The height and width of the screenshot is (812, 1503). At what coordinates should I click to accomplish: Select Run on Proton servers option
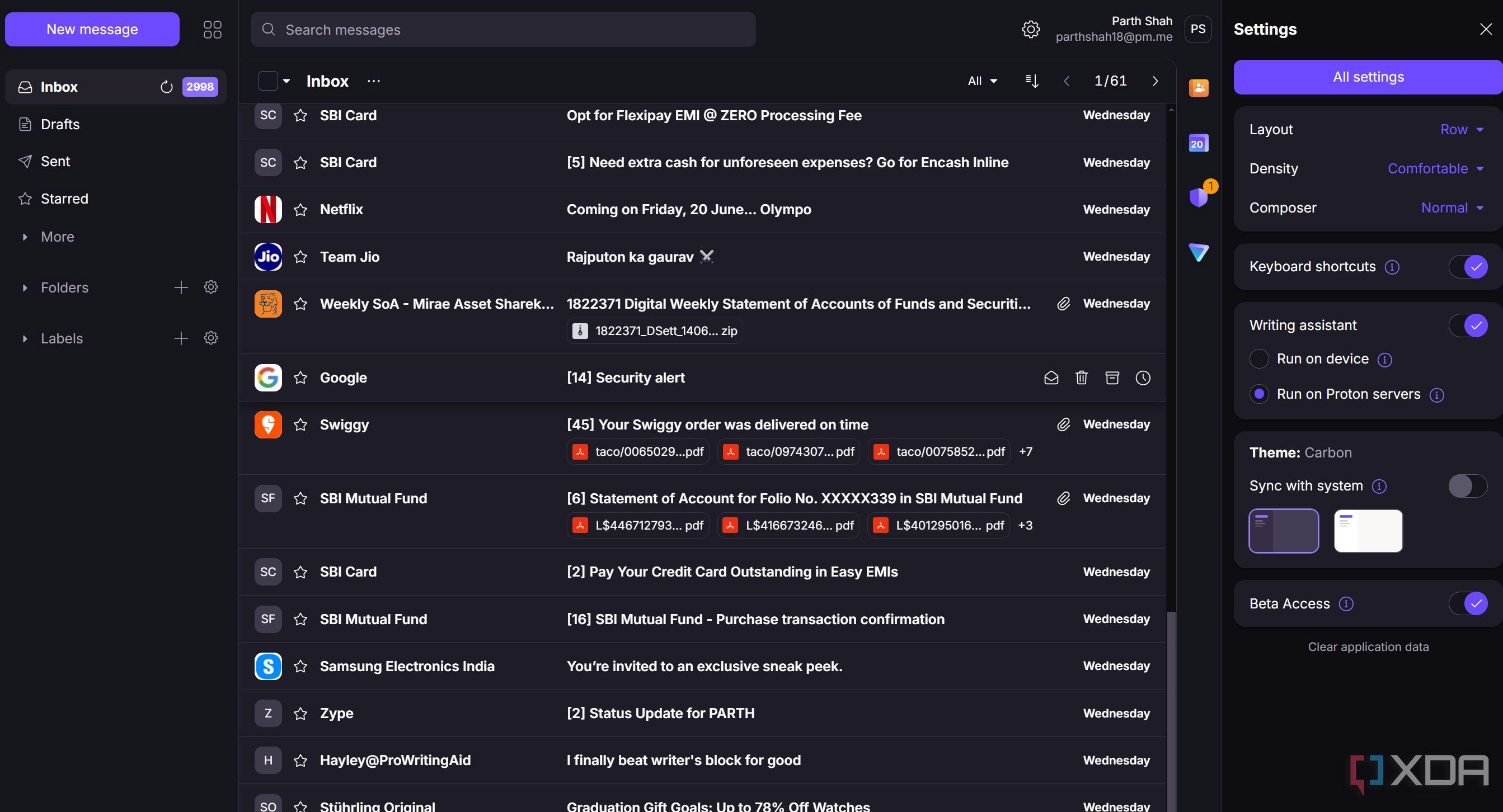pos(1258,395)
